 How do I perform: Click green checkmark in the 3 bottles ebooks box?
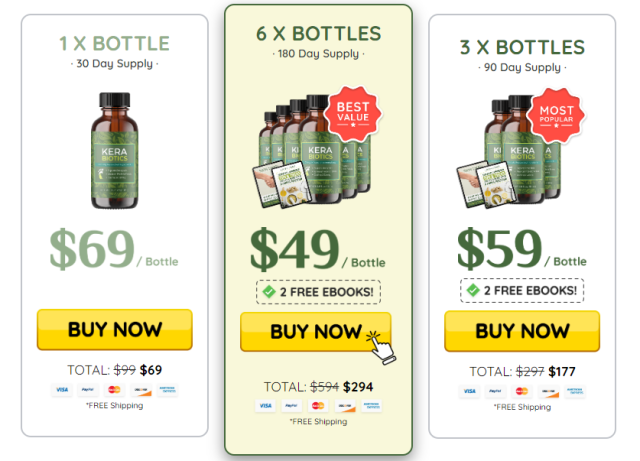pyautogui.click(x=473, y=290)
